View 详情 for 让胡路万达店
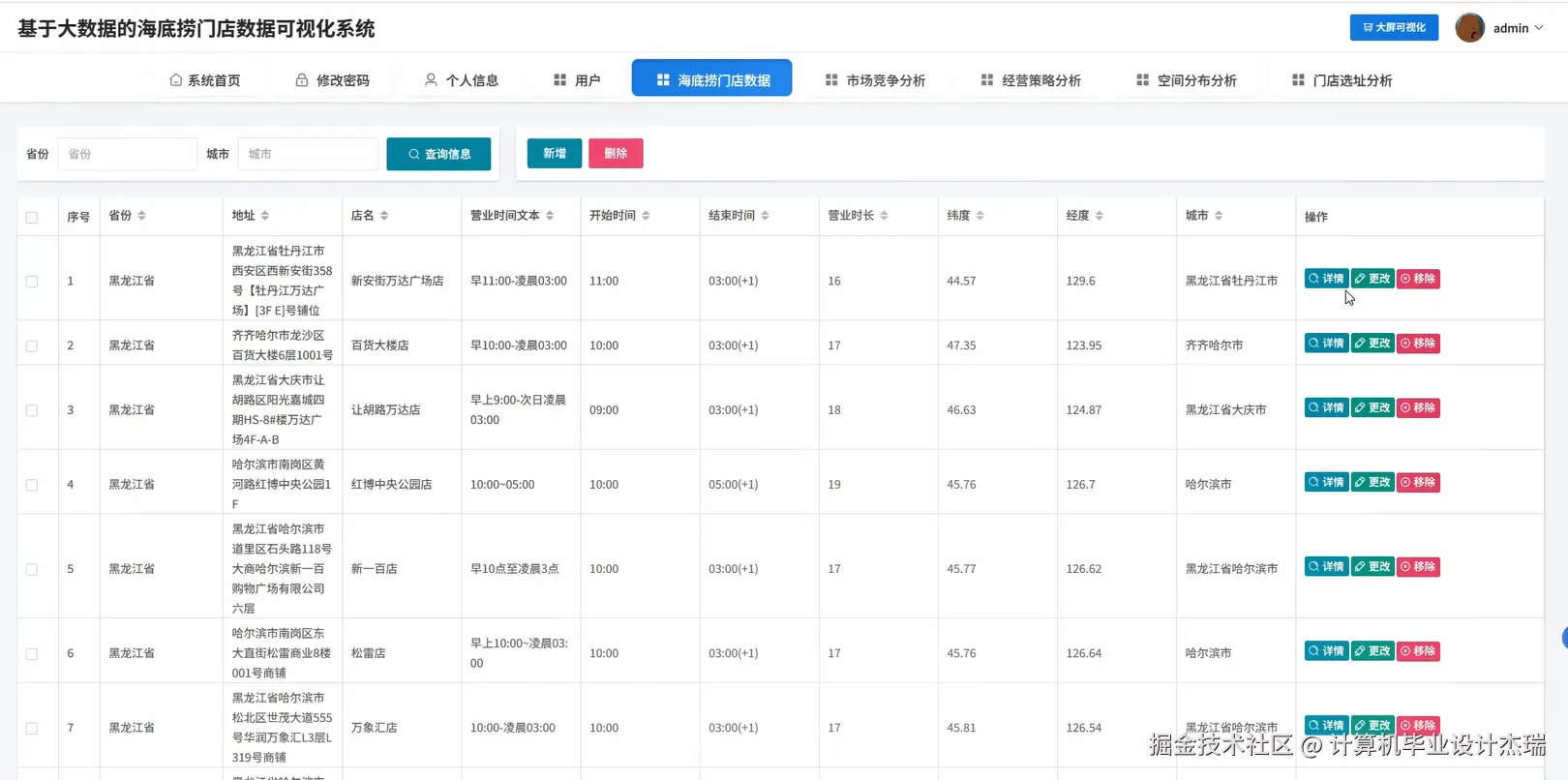Viewport: 1568px width, 780px height. (x=1326, y=408)
